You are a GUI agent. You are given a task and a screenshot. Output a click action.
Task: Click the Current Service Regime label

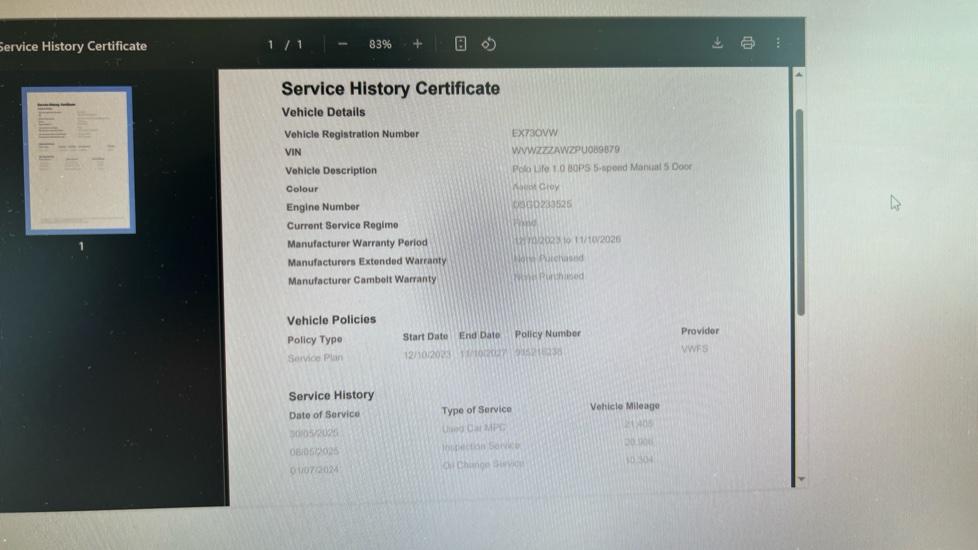coord(342,225)
